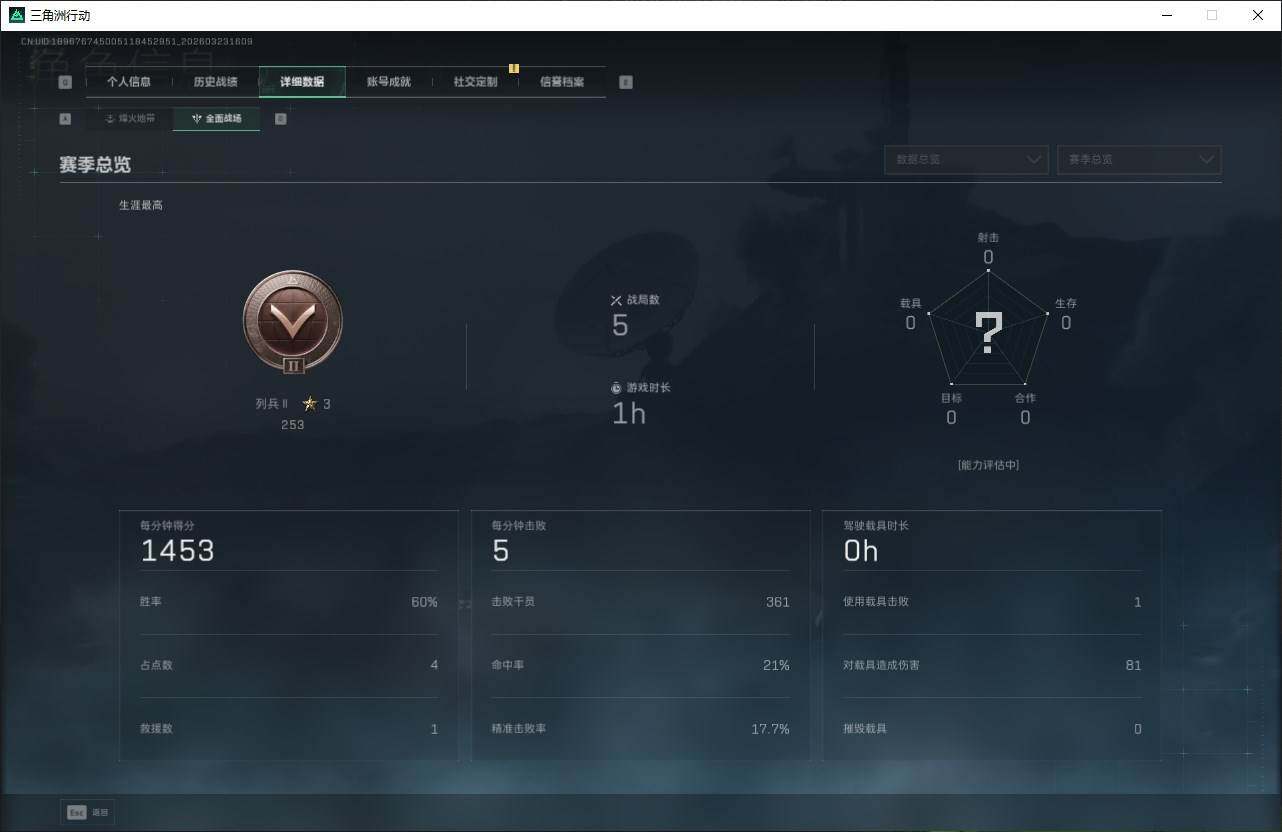Click the question mark in radar chart
Image resolution: width=1282 pixels, height=832 pixels.
click(x=988, y=332)
